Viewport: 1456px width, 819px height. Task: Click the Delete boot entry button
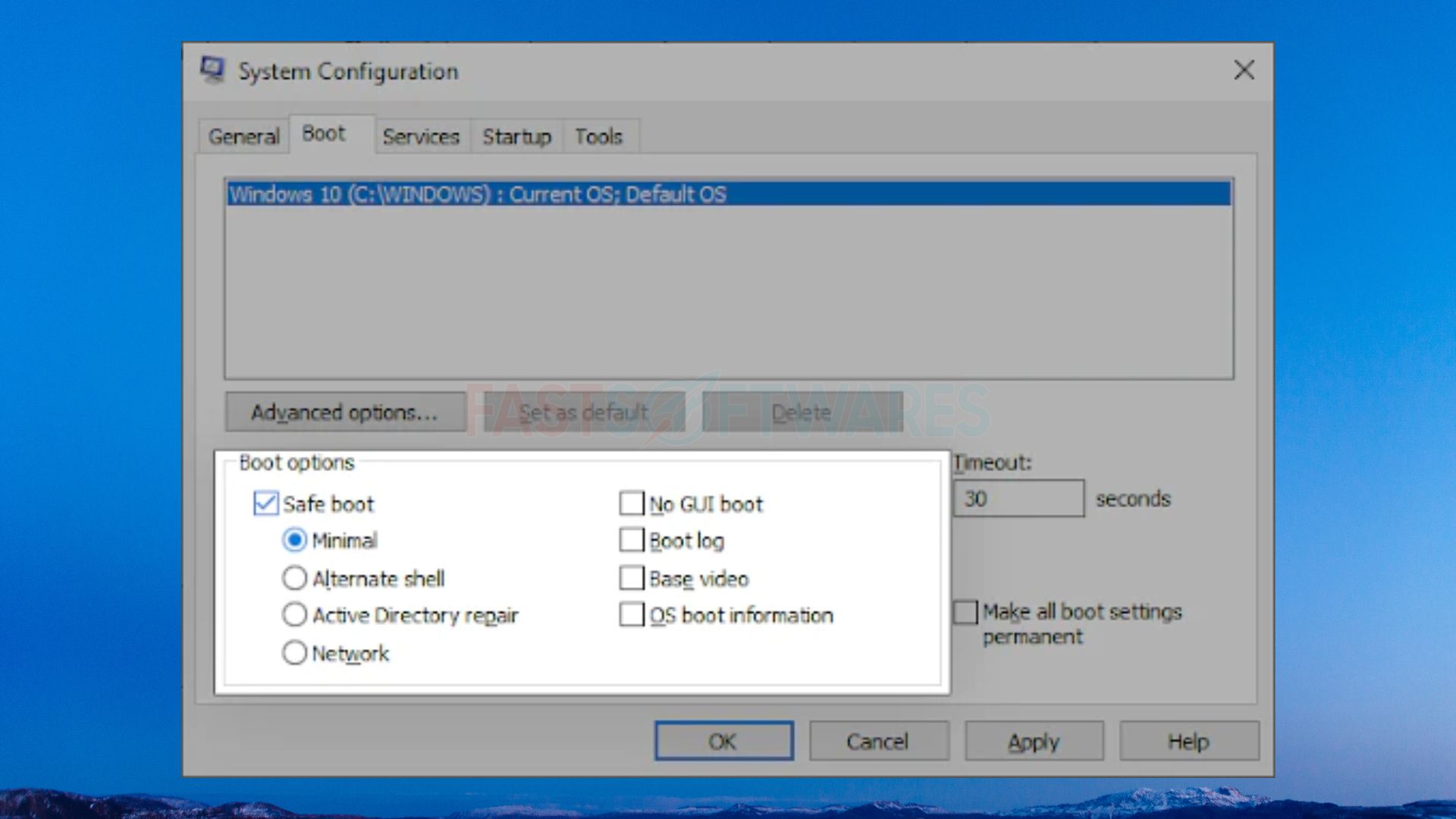pyautogui.click(x=802, y=412)
